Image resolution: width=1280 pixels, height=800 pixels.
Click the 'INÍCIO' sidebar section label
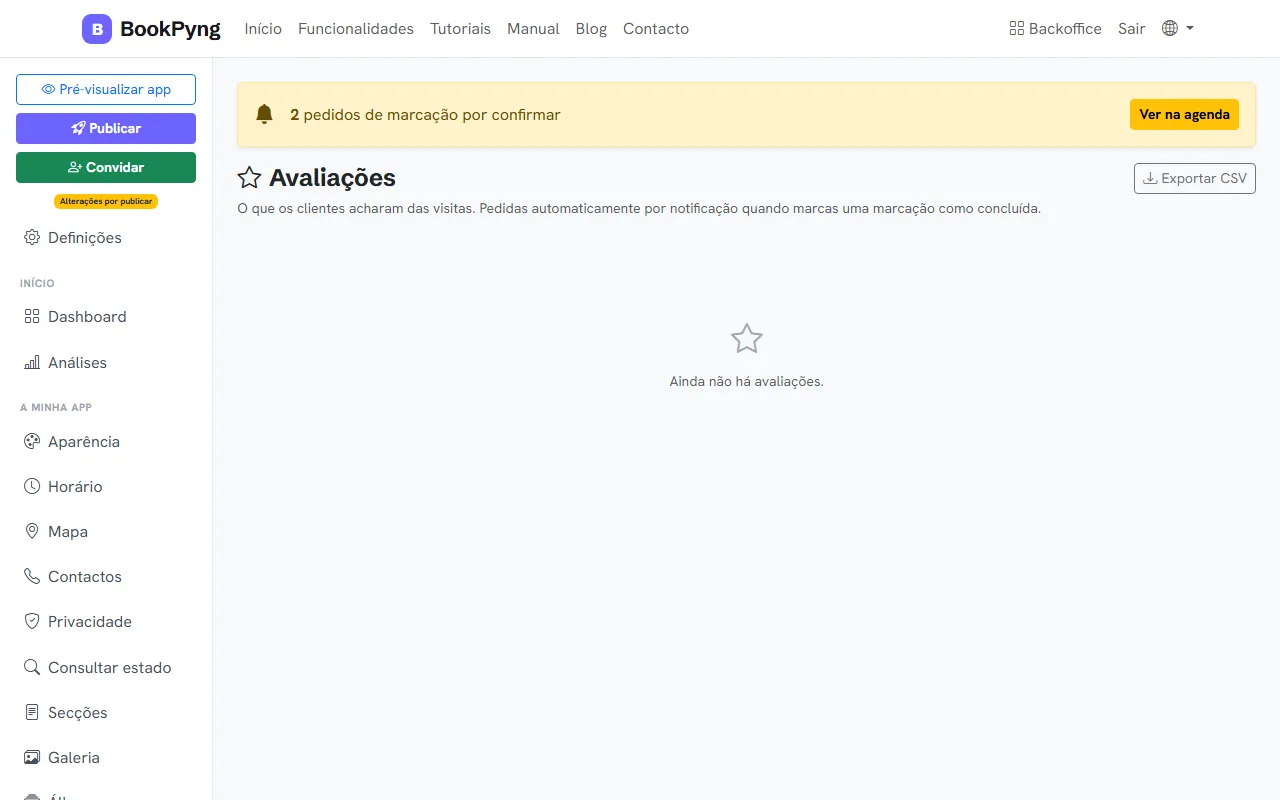[x=37, y=284]
